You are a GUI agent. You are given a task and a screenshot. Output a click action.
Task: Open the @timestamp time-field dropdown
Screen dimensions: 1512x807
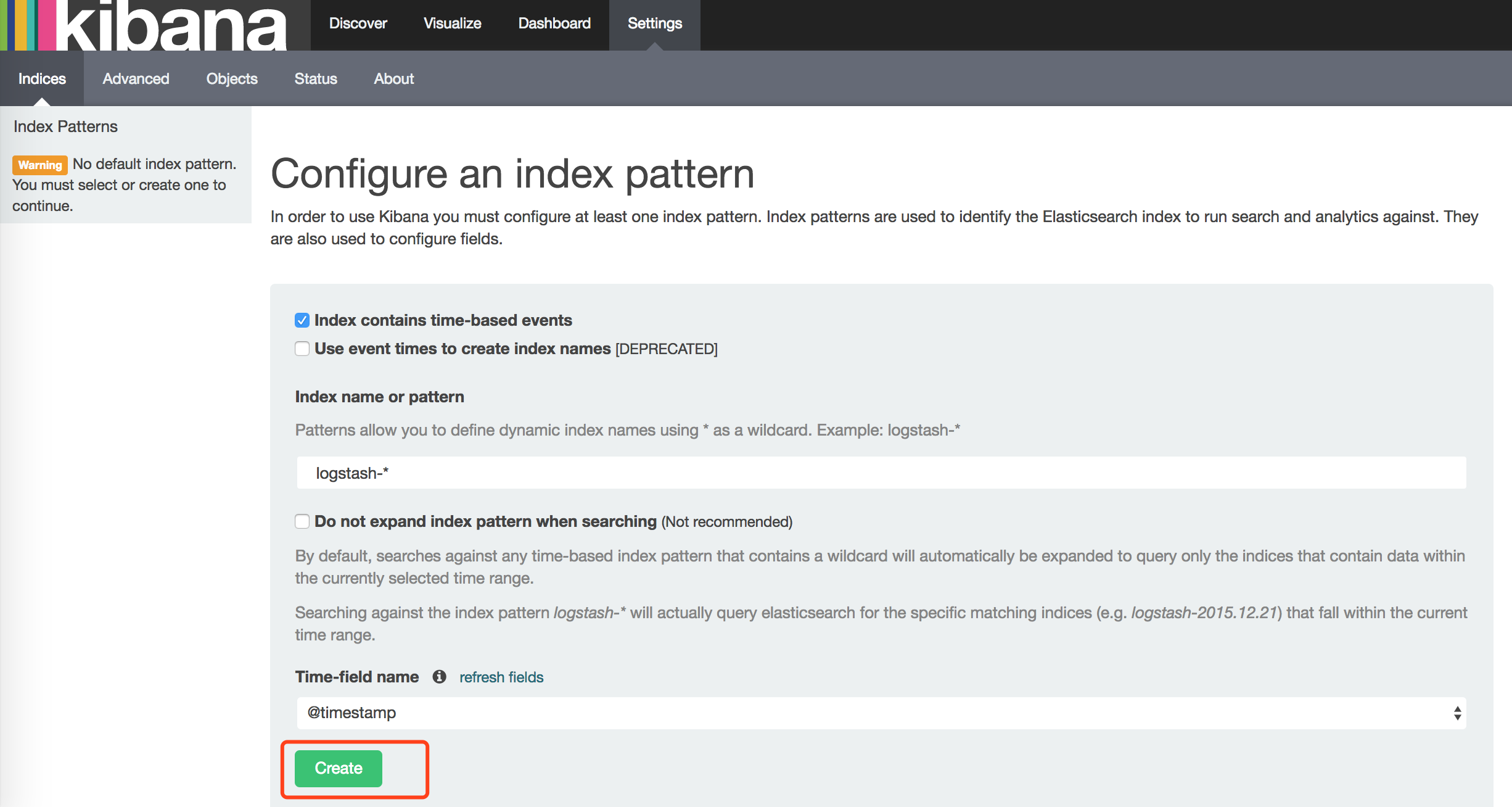881,713
